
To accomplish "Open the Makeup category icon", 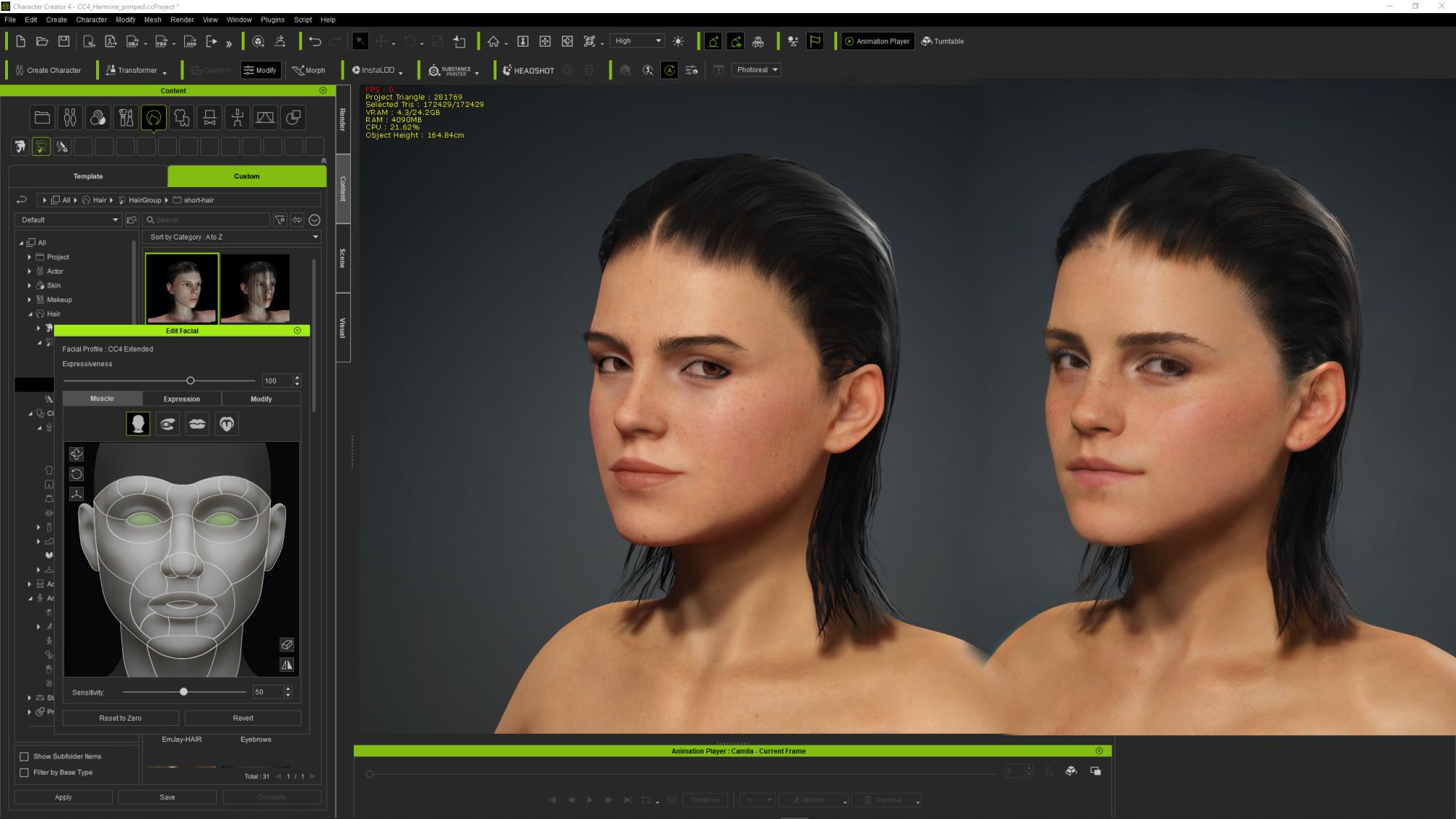I will tap(126, 117).
